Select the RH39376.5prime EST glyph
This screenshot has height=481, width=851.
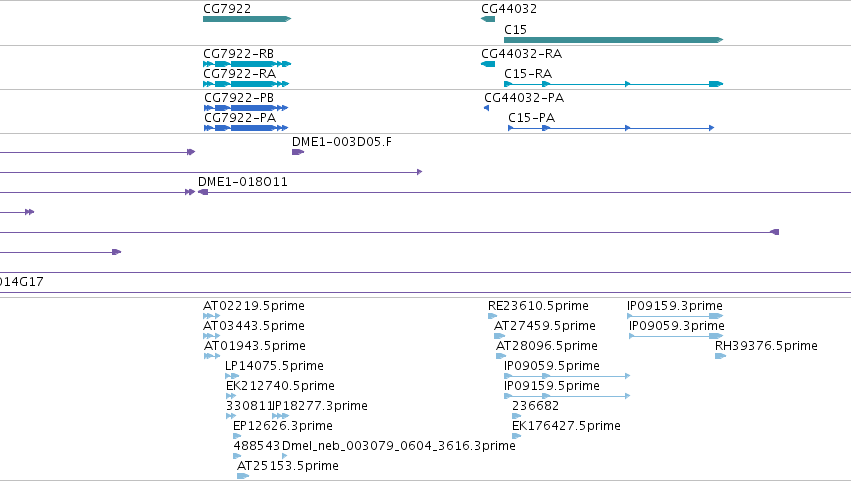pos(721,356)
